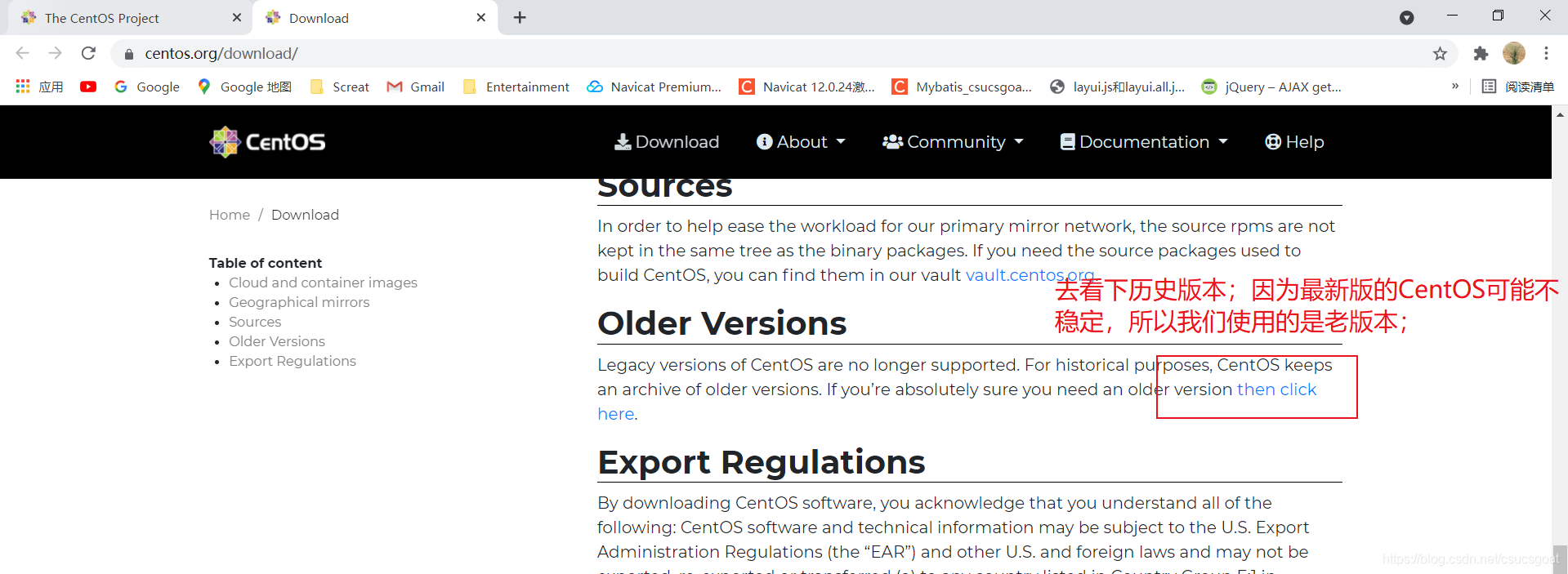Viewport: 1568px width, 574px height.
Task: Expand the About dropdown menu
Action: coord(801,142)
